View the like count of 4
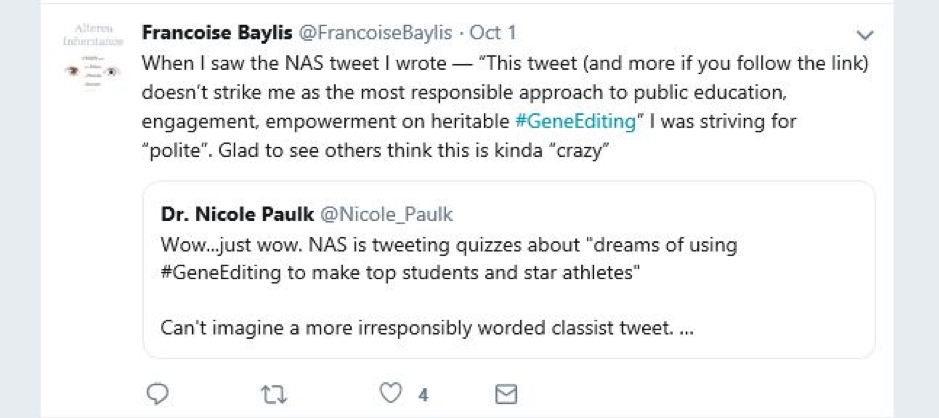 pyautogui.click(x=423, y=395)
